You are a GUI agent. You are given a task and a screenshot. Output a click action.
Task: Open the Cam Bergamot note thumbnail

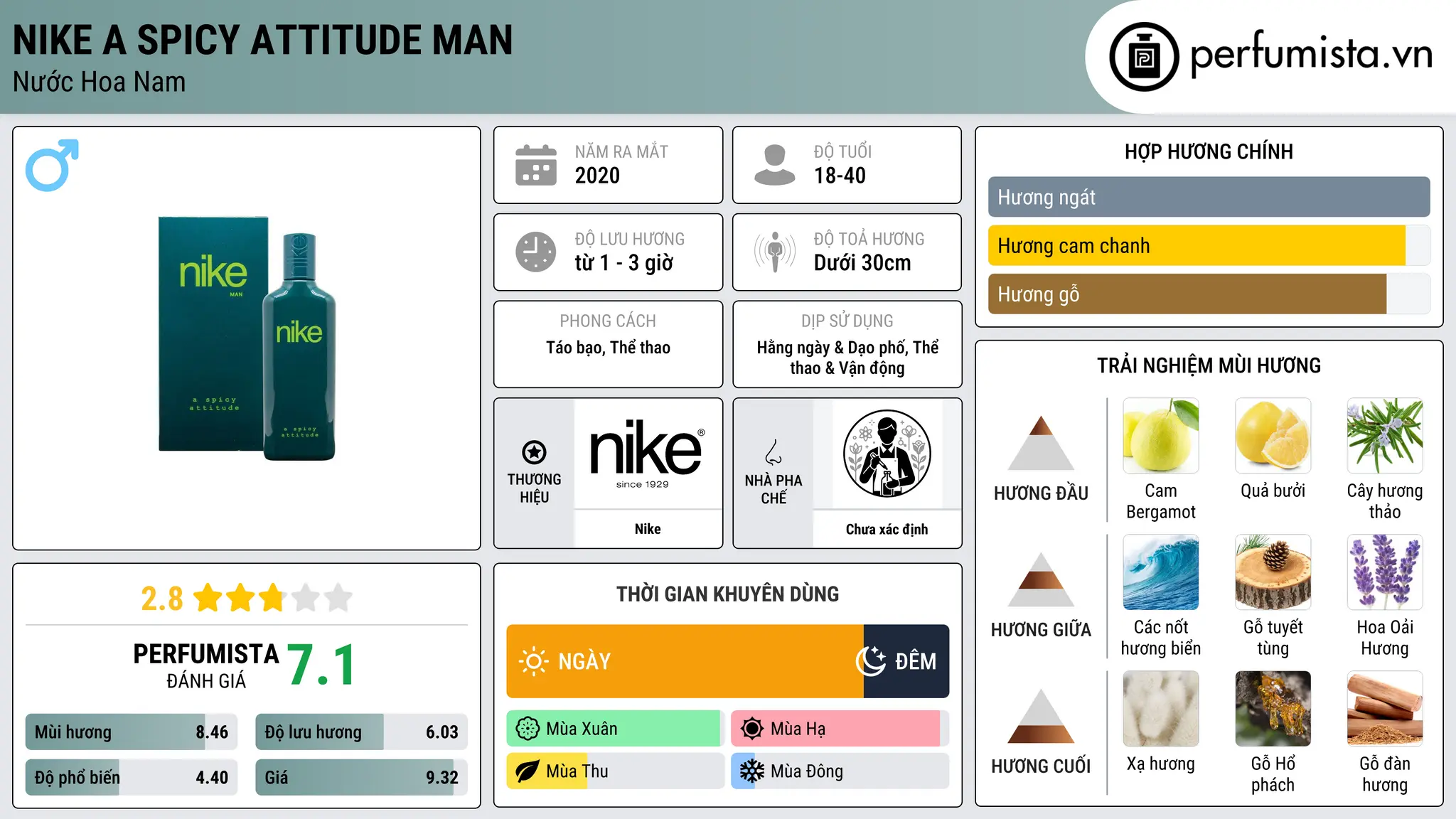pos(1160,435)
